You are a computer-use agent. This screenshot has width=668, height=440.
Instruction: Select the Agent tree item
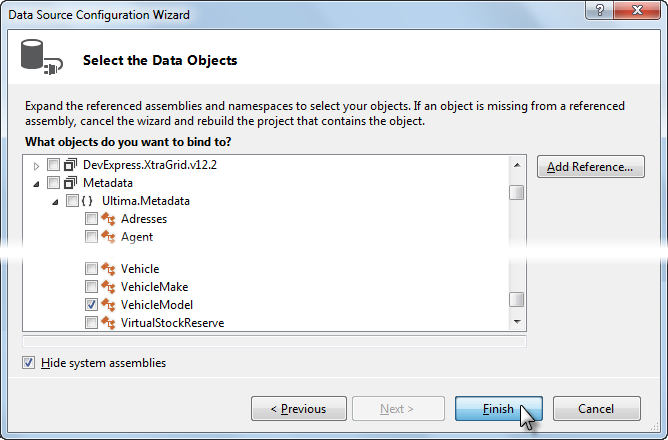(x=137, y=237)
